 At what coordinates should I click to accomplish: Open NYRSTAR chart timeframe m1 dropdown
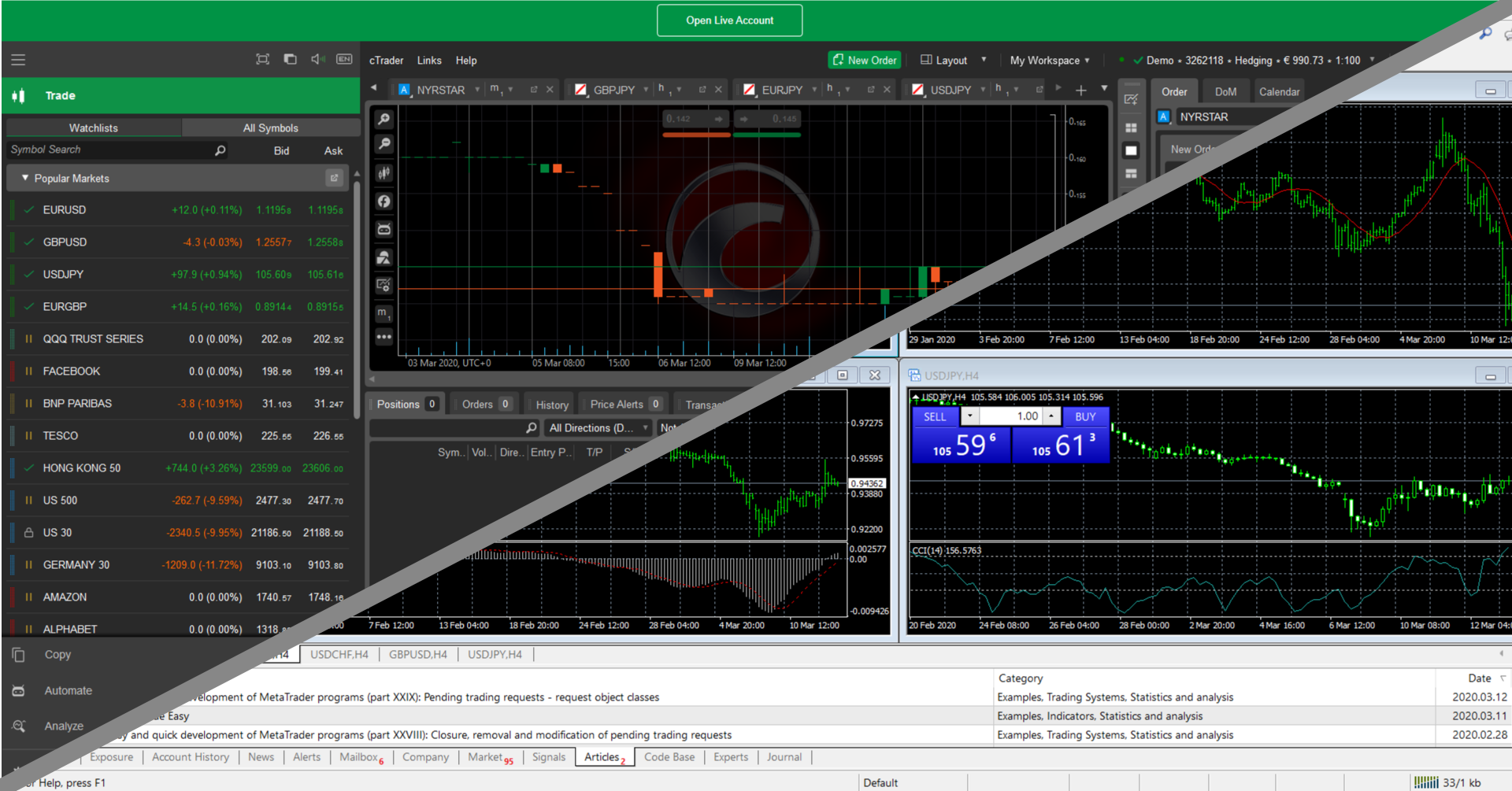click(501, 90)
